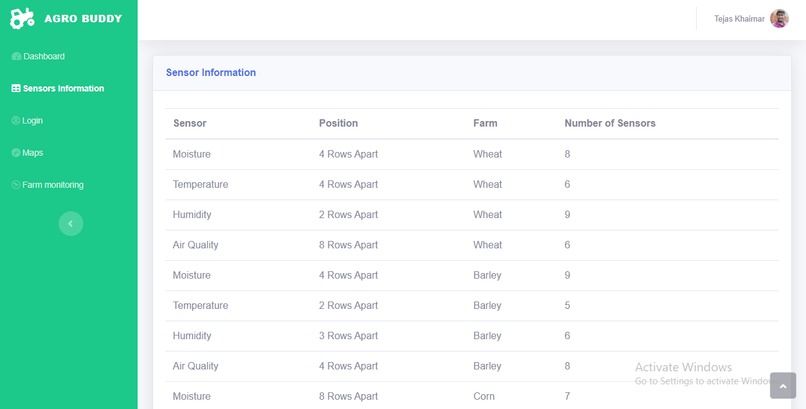
Task: Select the Air Quality cell in the Barley row
Action: (x=195, y=366)
